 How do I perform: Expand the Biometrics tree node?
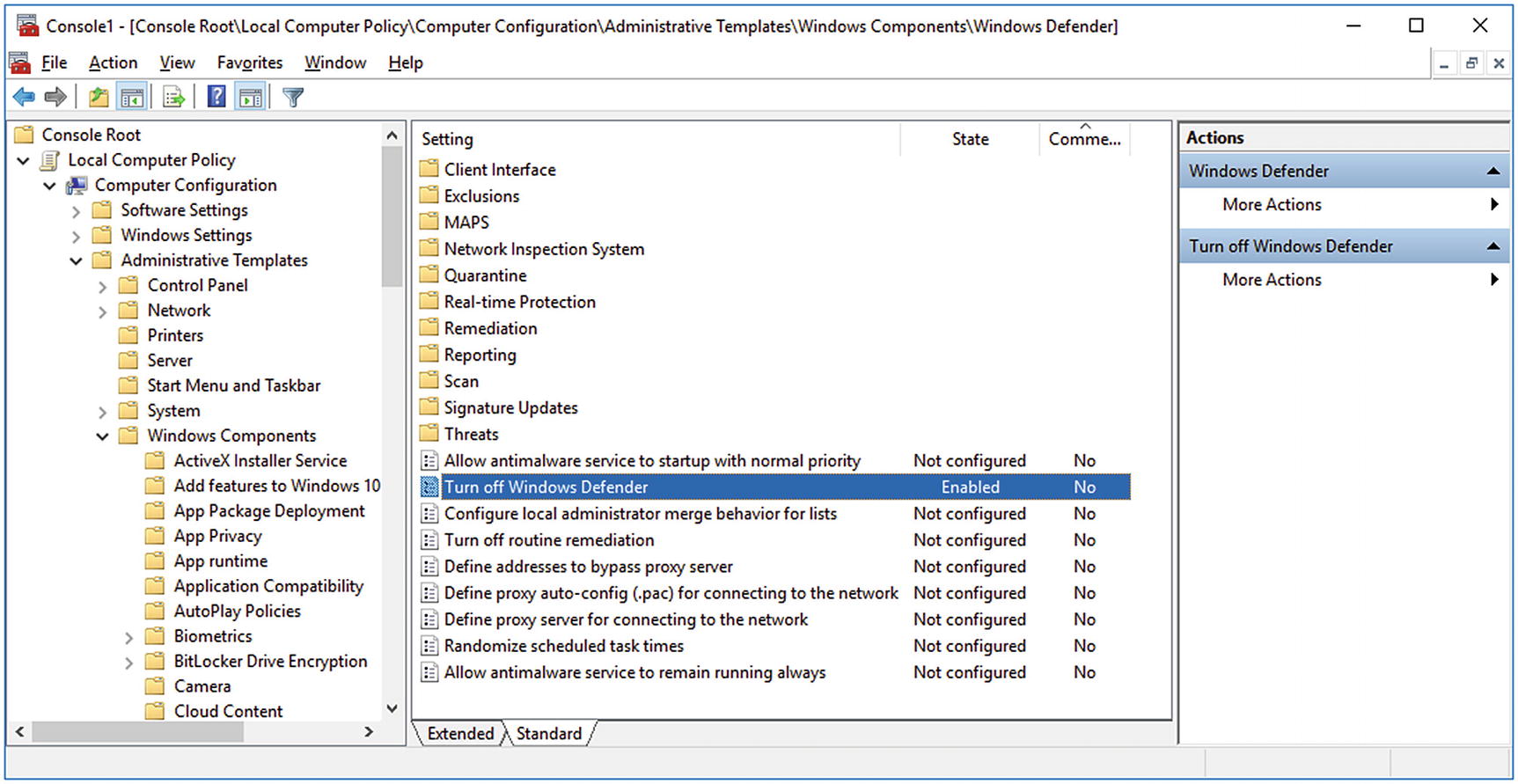129,637
